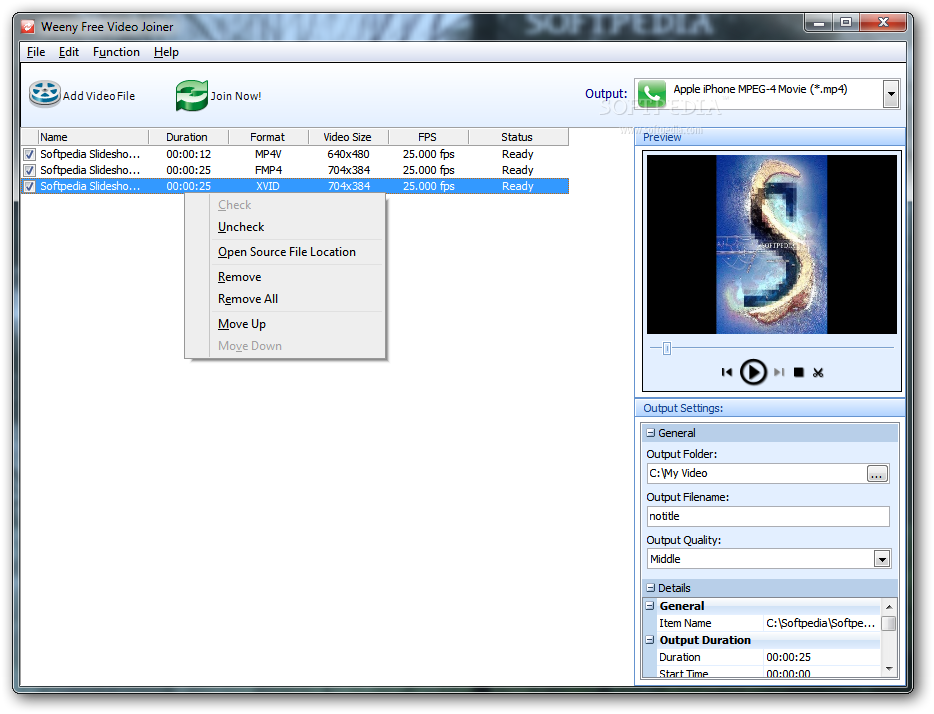Toggle checkbox of the FMP4 video row
The image size is (934, 714).
(x=29, y=170)
